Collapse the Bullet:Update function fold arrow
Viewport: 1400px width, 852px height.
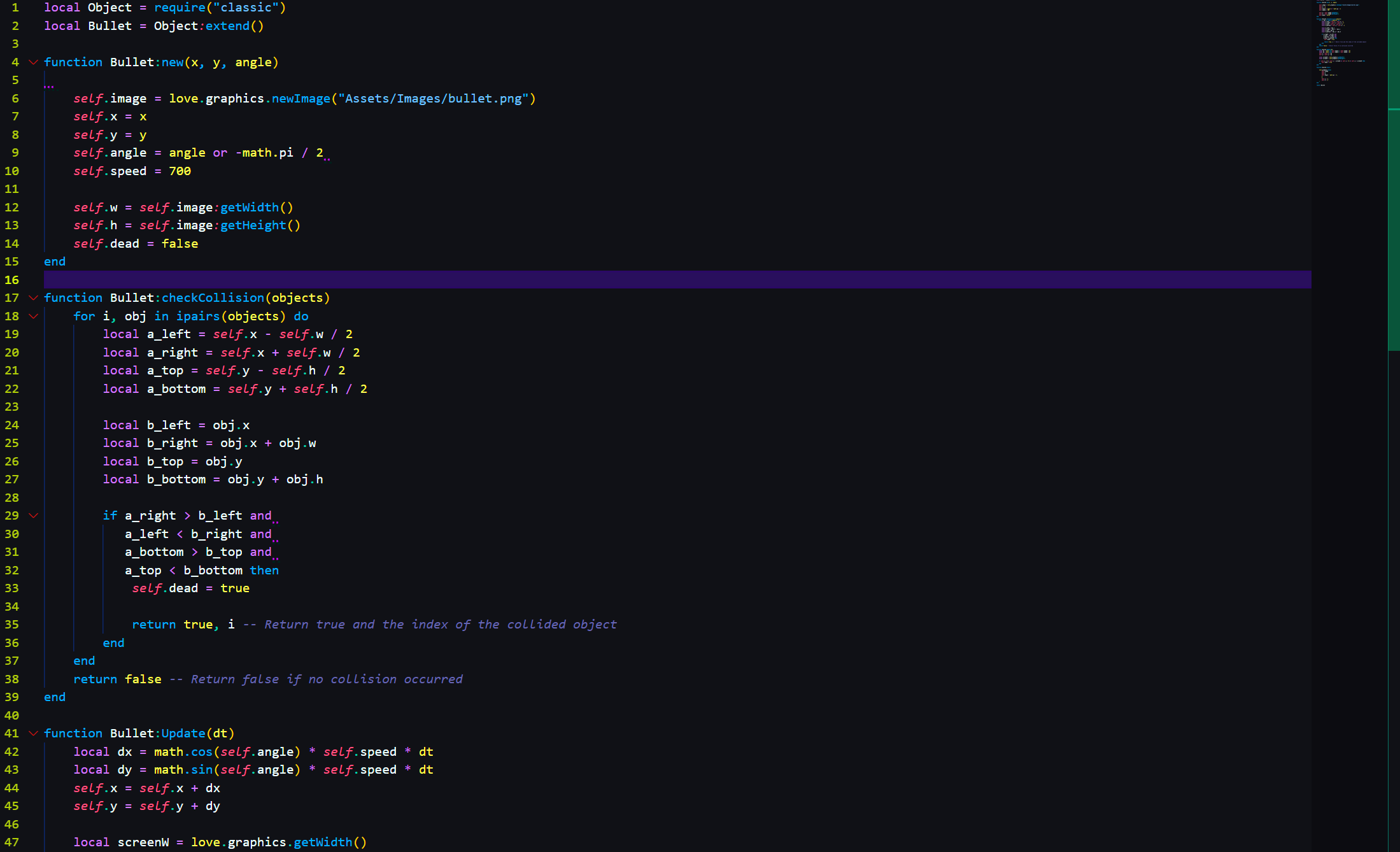point(34,734)
